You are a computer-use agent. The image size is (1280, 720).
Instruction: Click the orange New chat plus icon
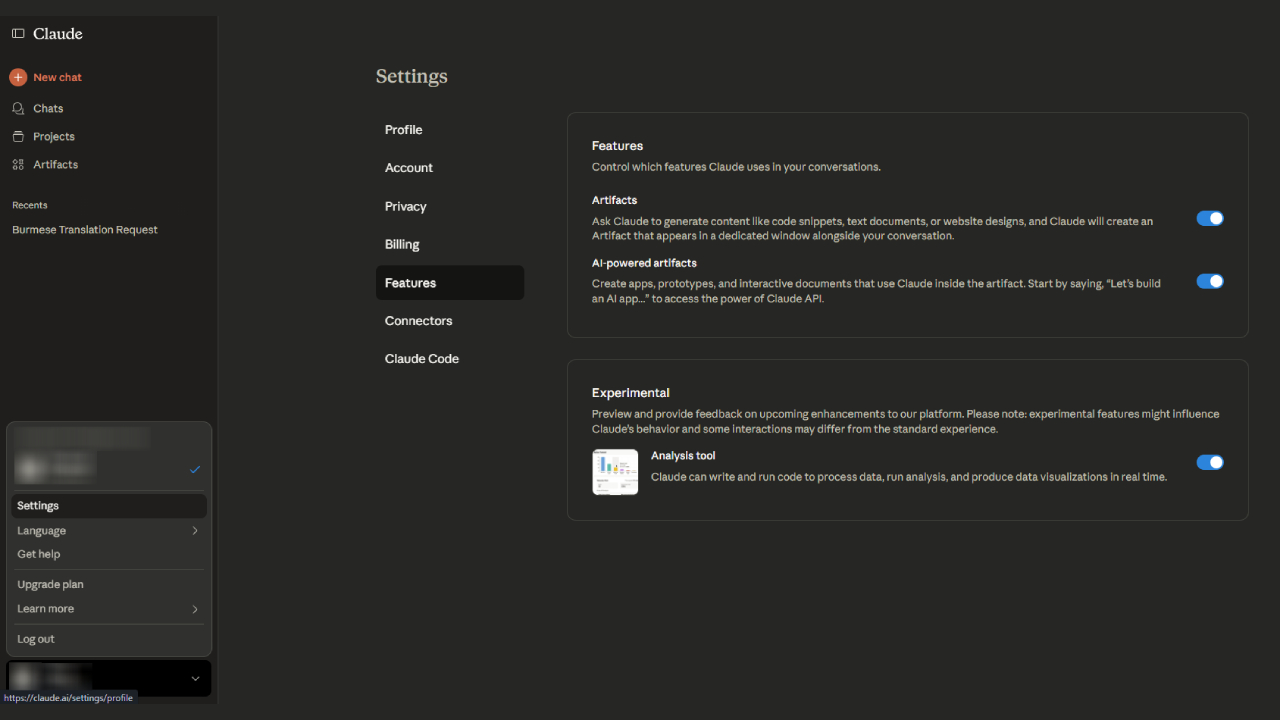click(x=18, y=77)
